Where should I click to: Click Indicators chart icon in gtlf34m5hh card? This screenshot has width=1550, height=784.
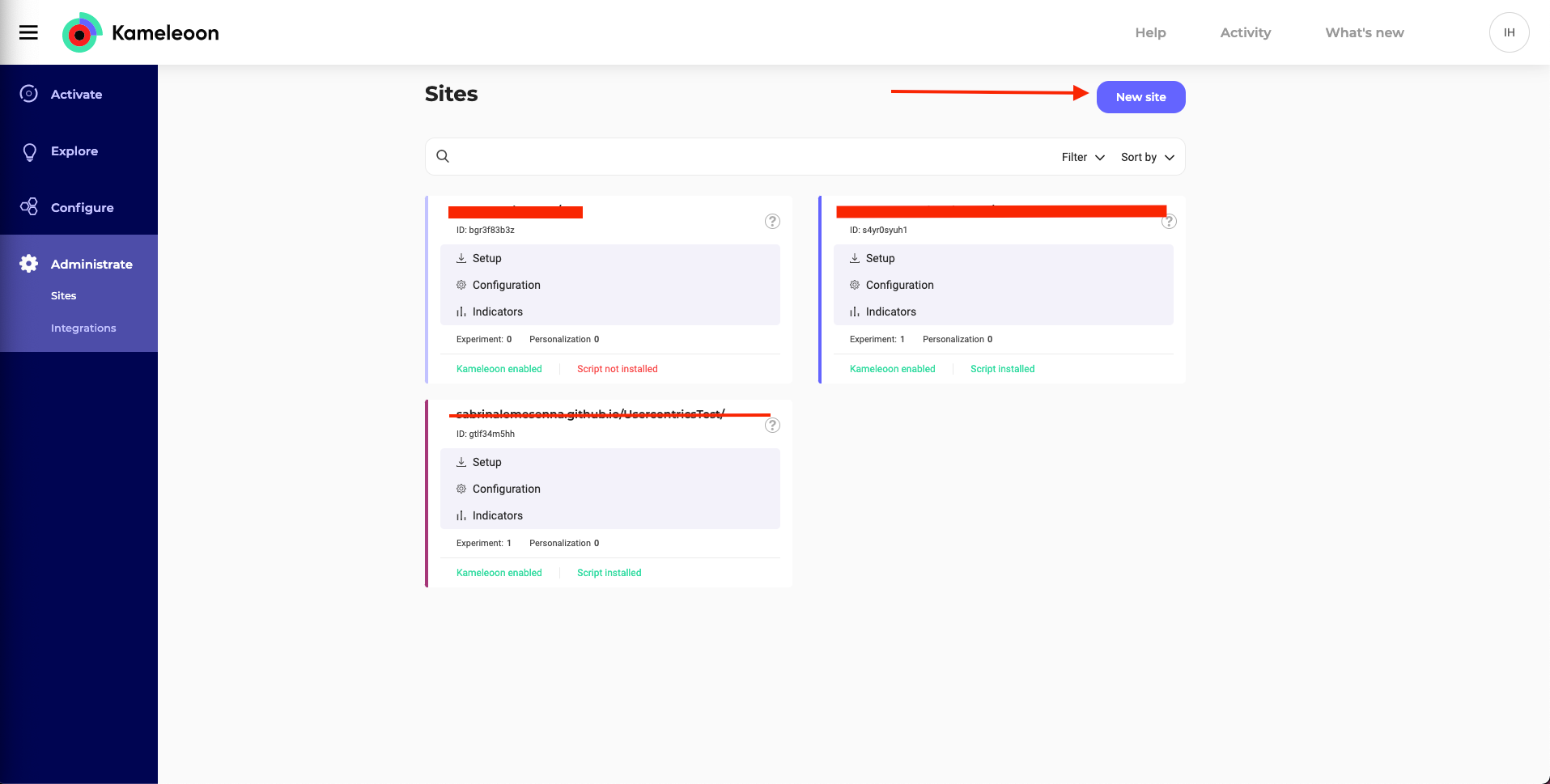coord(461,515)
